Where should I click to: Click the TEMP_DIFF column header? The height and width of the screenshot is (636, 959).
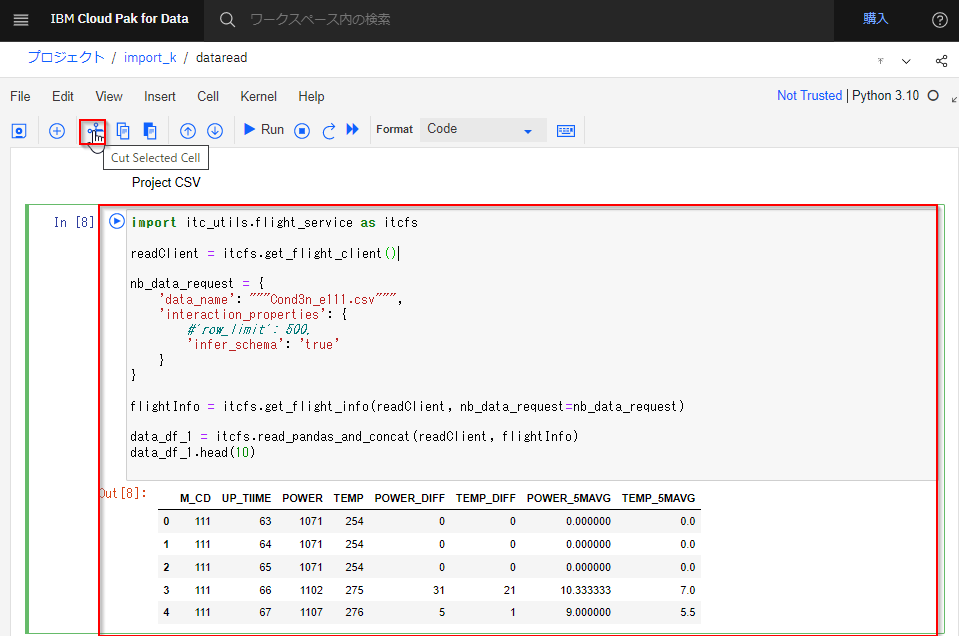tap(486, 498)
